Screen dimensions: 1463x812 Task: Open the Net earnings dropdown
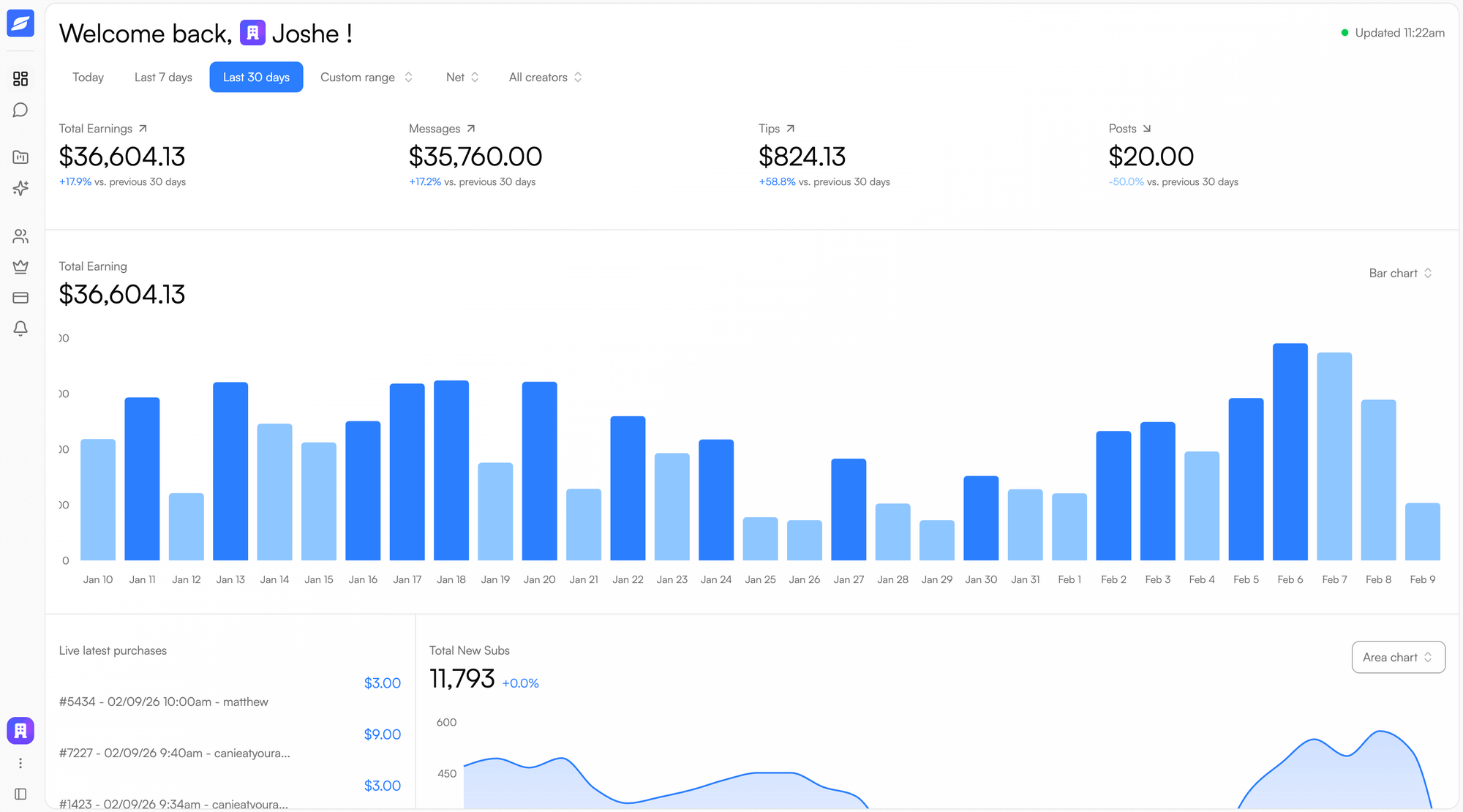click(462, 78)
